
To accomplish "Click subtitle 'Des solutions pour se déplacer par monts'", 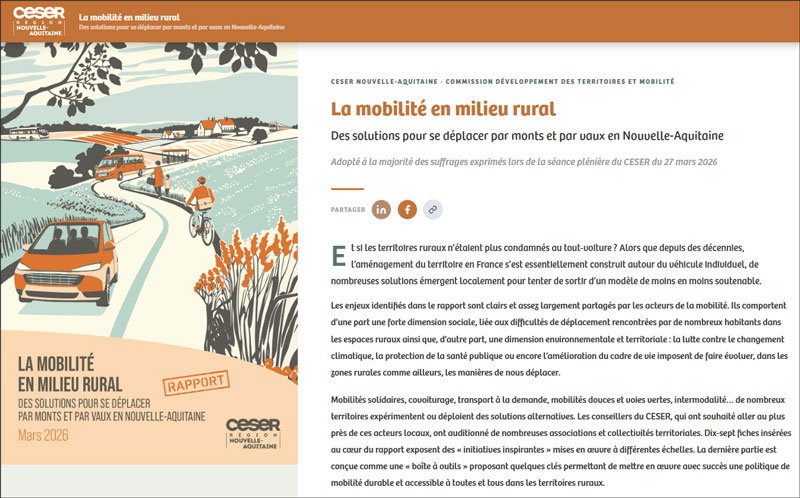I will (x=527, y=136).
